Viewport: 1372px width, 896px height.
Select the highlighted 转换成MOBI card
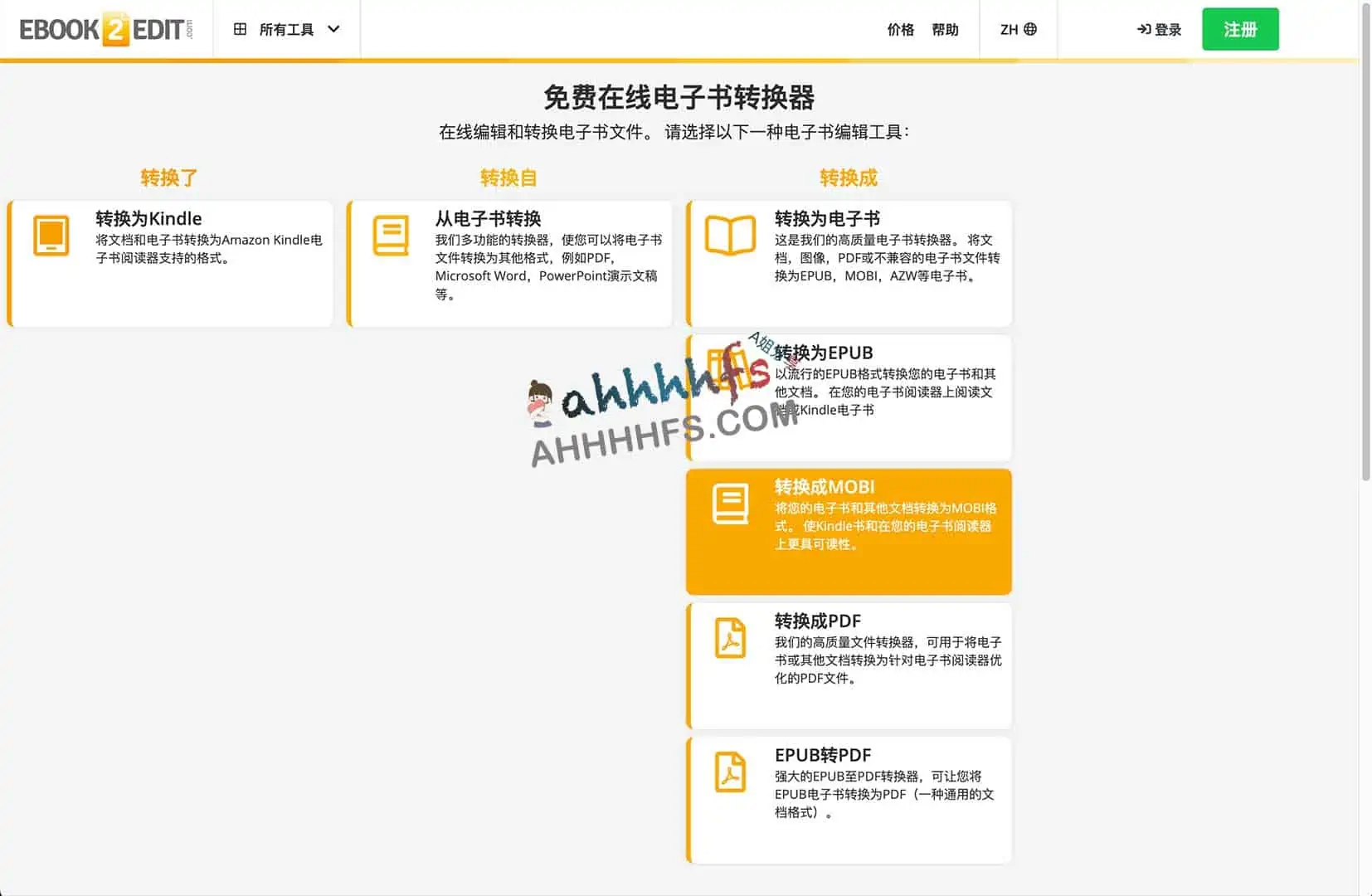coord(849,531)
